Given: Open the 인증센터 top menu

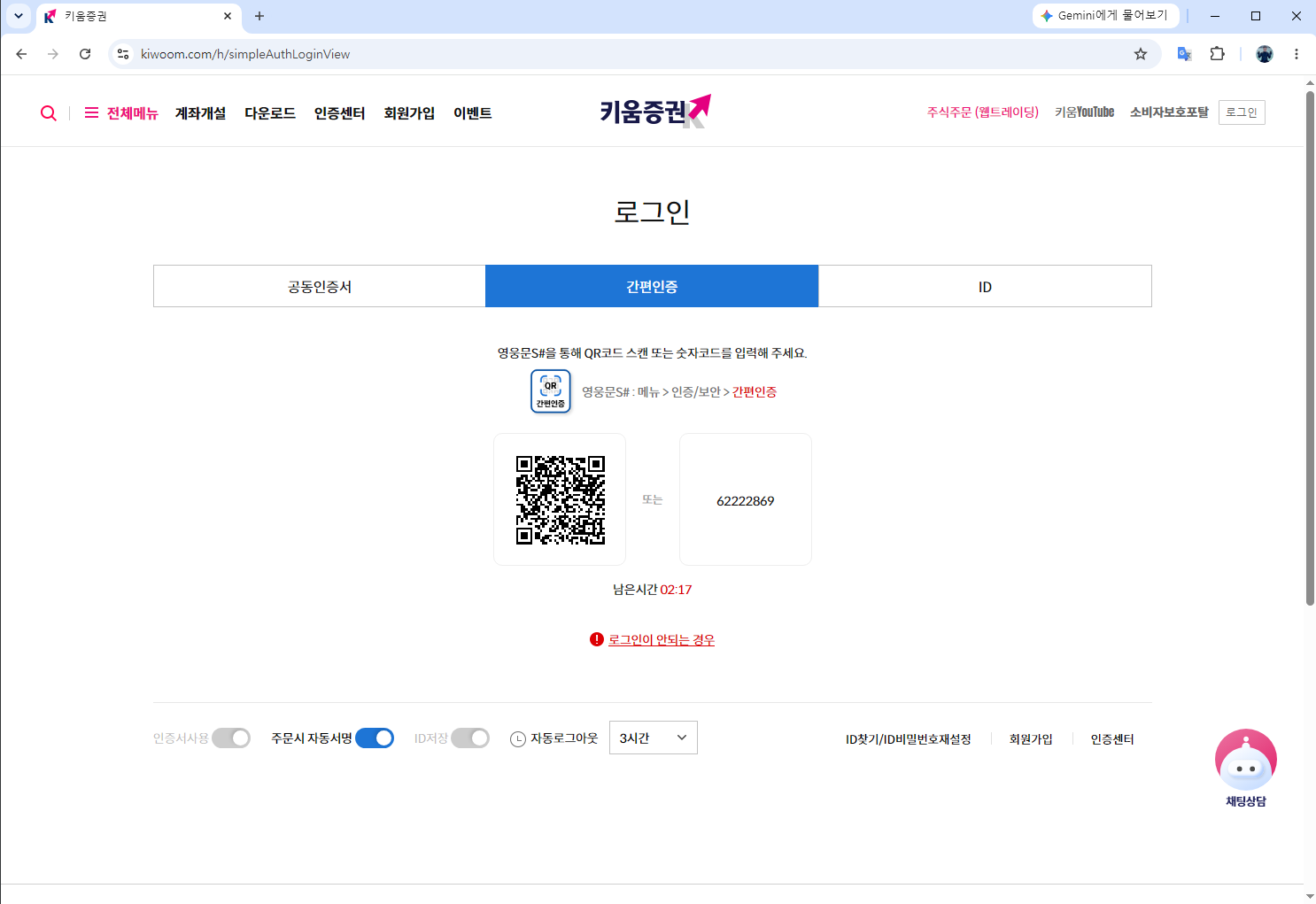Looking at the screenshot, I should click(340, 113).
